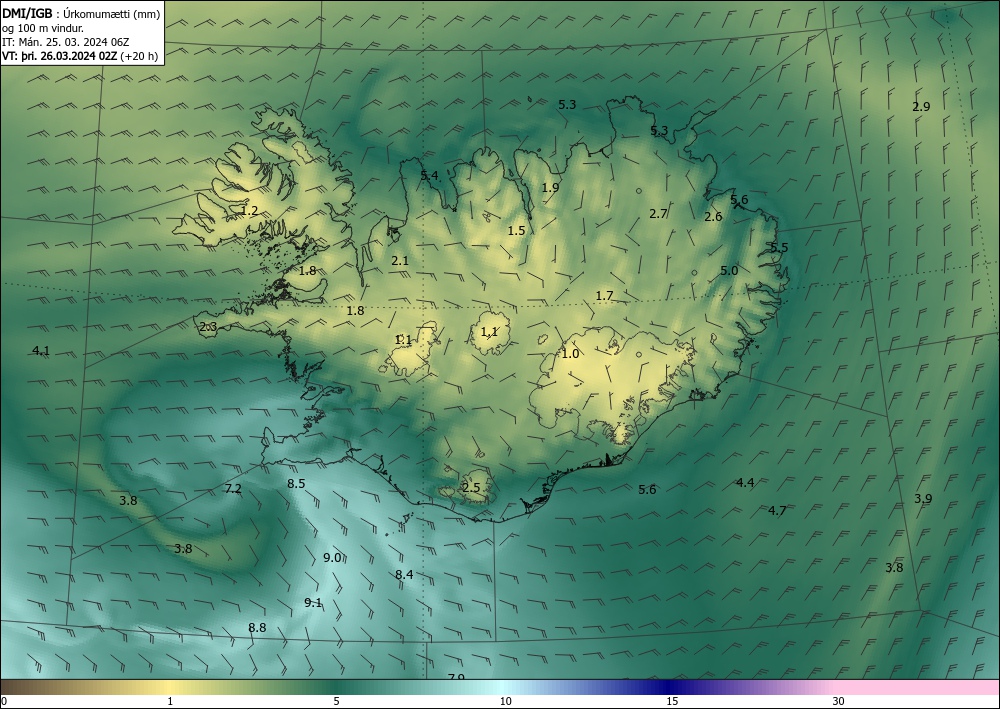Click the "0" tick on the color scale

click(x=4, y=702)
